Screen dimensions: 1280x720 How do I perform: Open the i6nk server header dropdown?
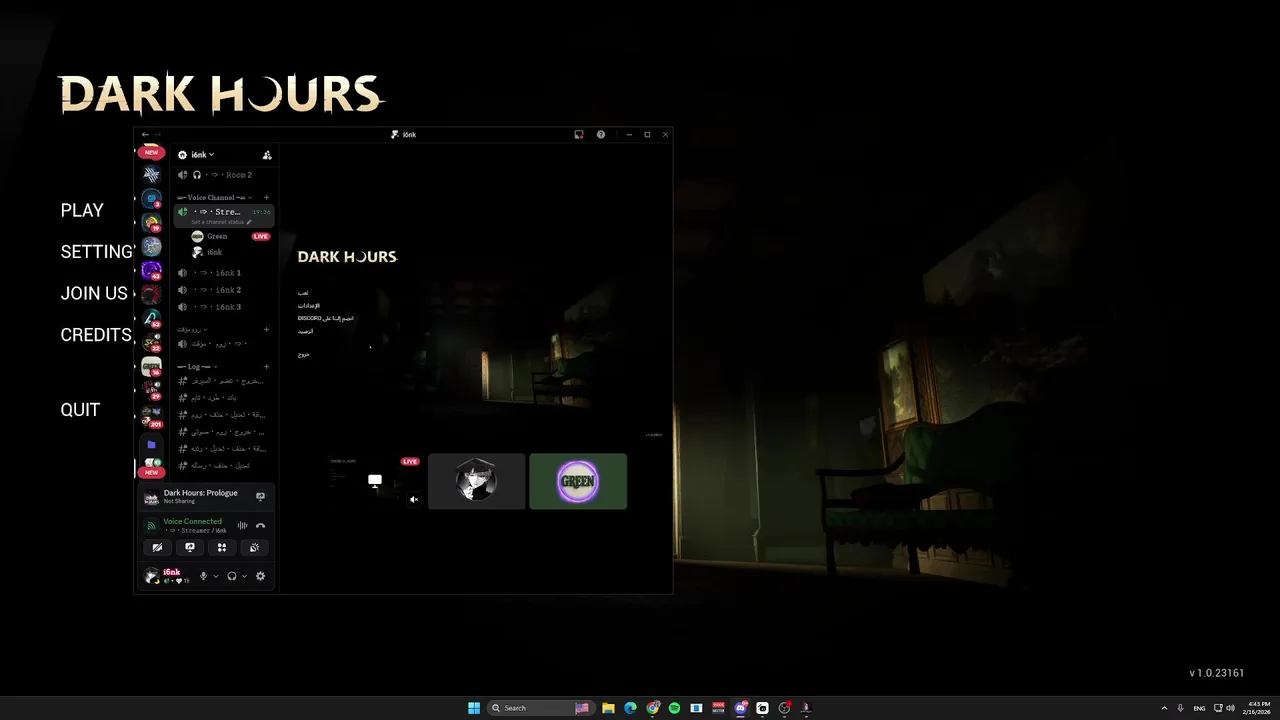pyautogui.click(x=196, y=155)
